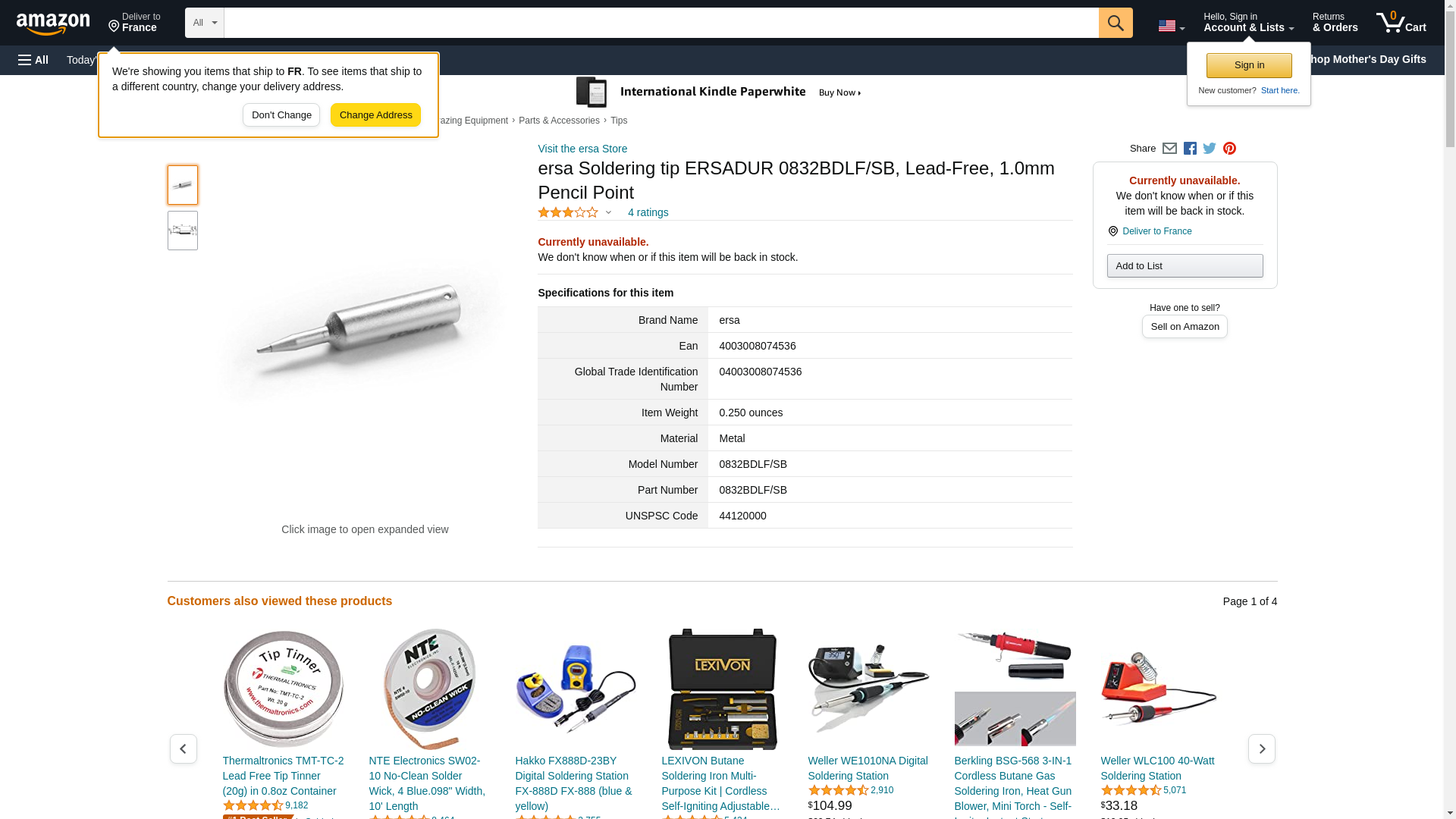Click the Change Address button
Viewport: 1456px width, 819px height.
tap(375, 115)
